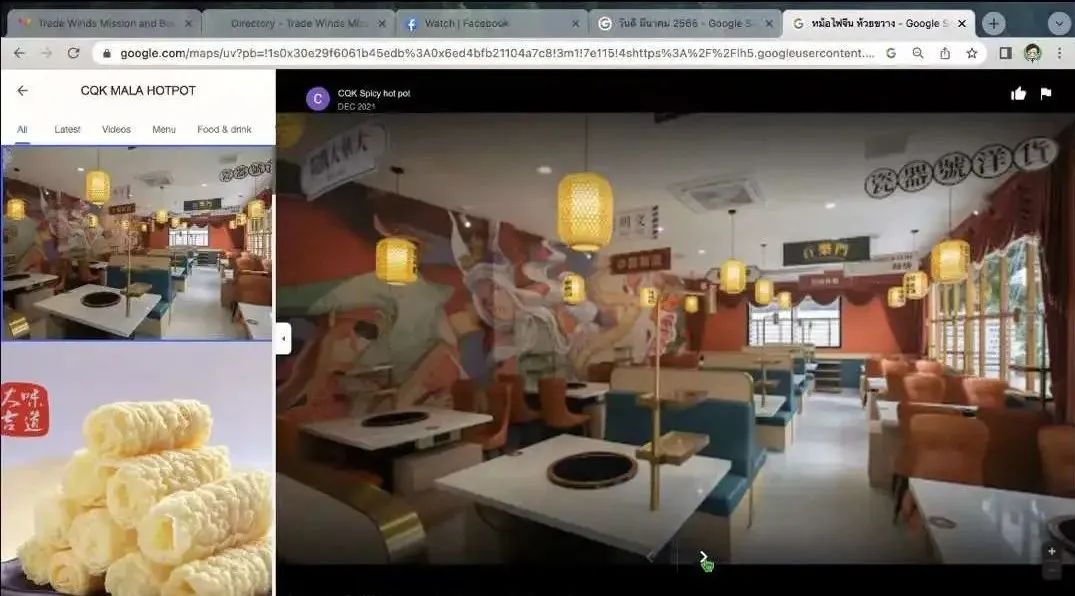Like the photo with the thumbs up icon
Viewport: 1075px width, 596px height.
click(1018, 93)
